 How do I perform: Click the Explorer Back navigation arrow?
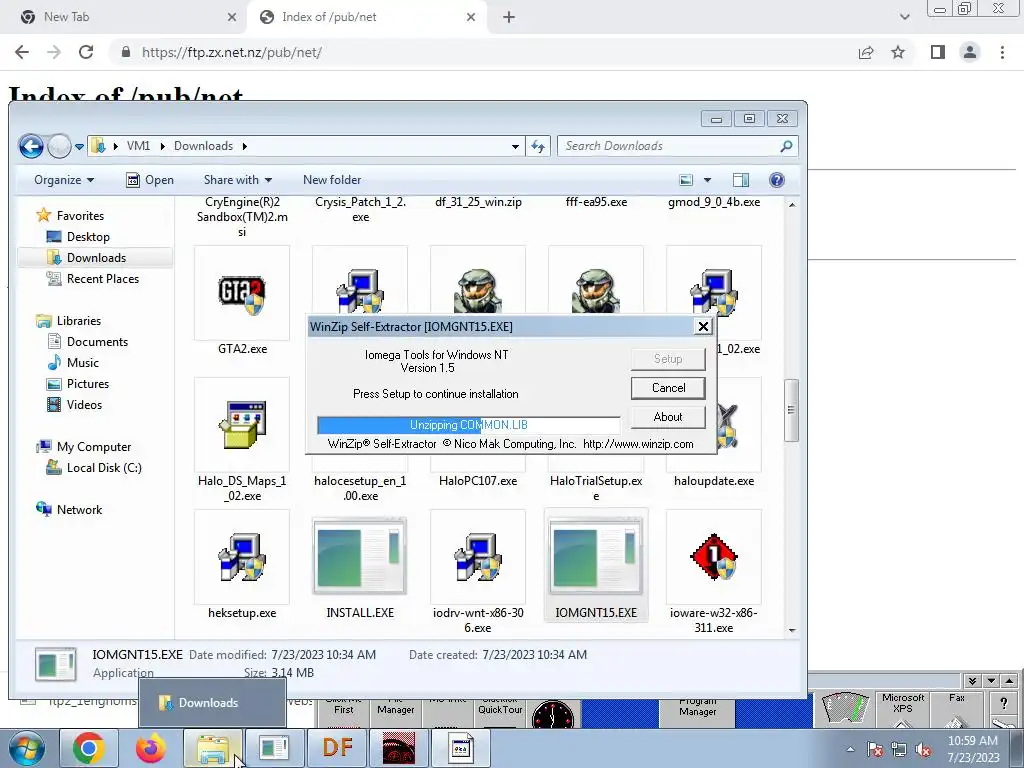31,146
